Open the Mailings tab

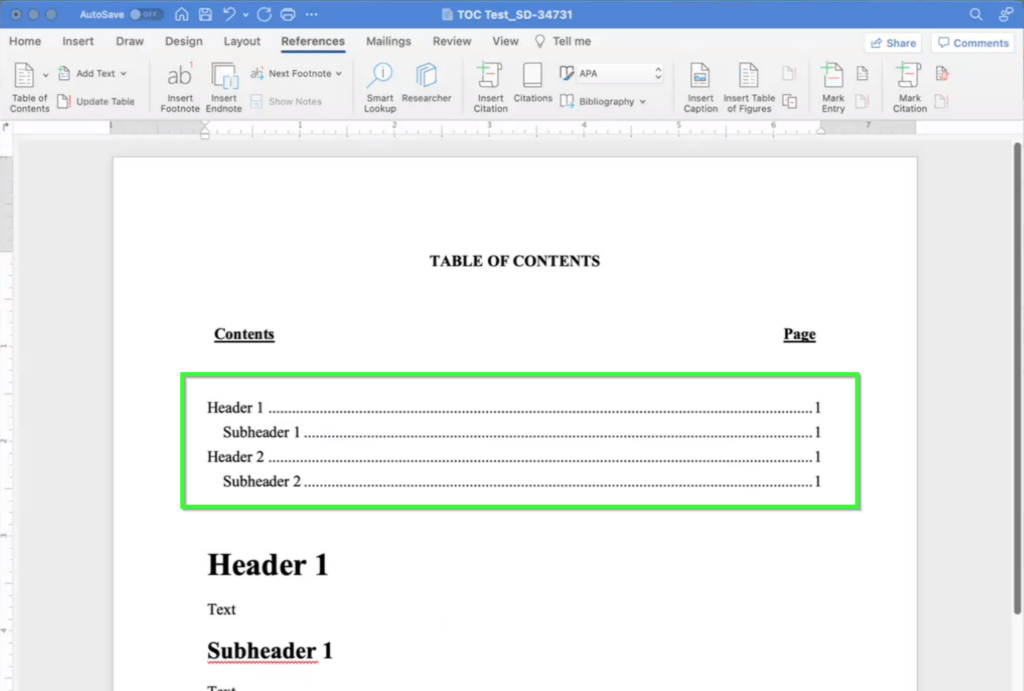pos(388,41)
